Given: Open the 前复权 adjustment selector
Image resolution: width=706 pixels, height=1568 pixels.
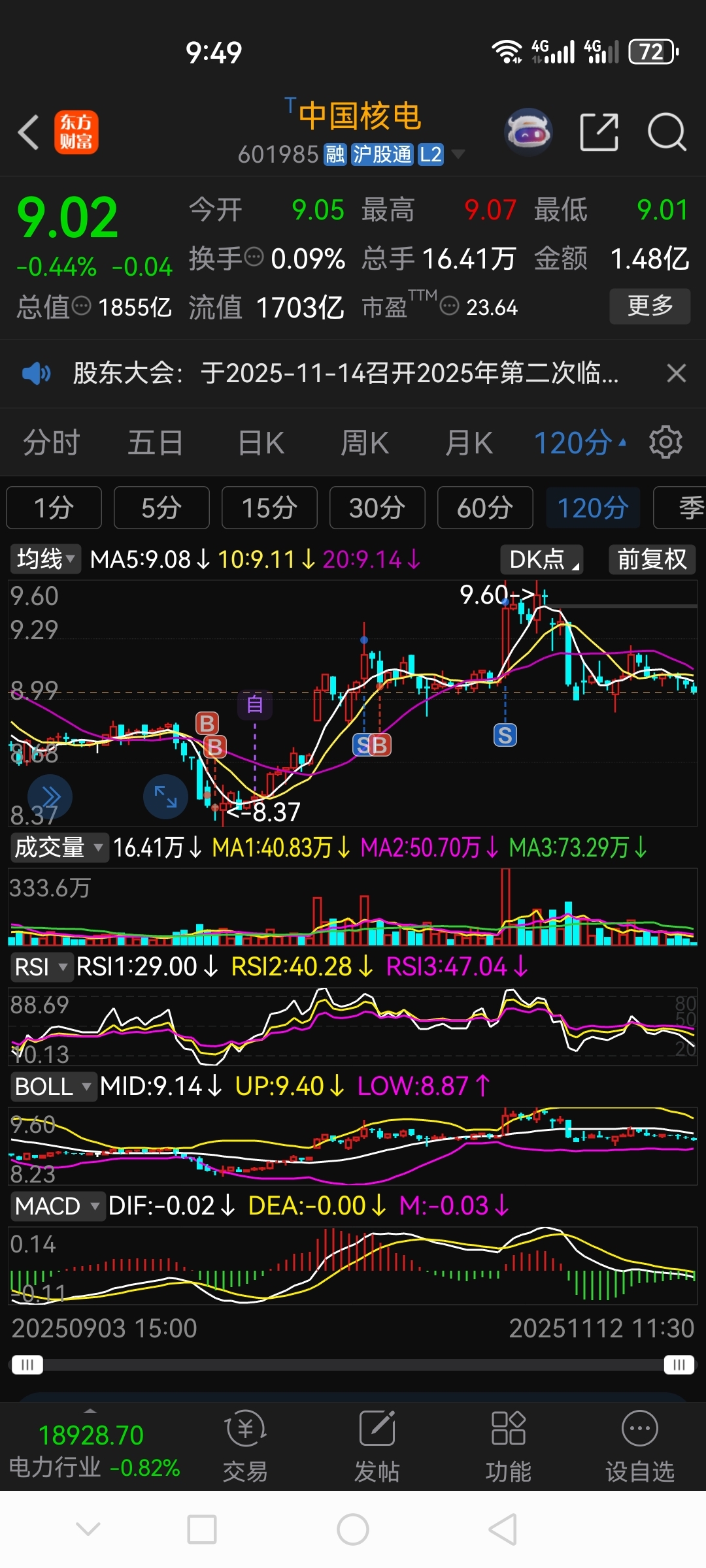Looking at the screenshot, I should [x=652, y=559].
